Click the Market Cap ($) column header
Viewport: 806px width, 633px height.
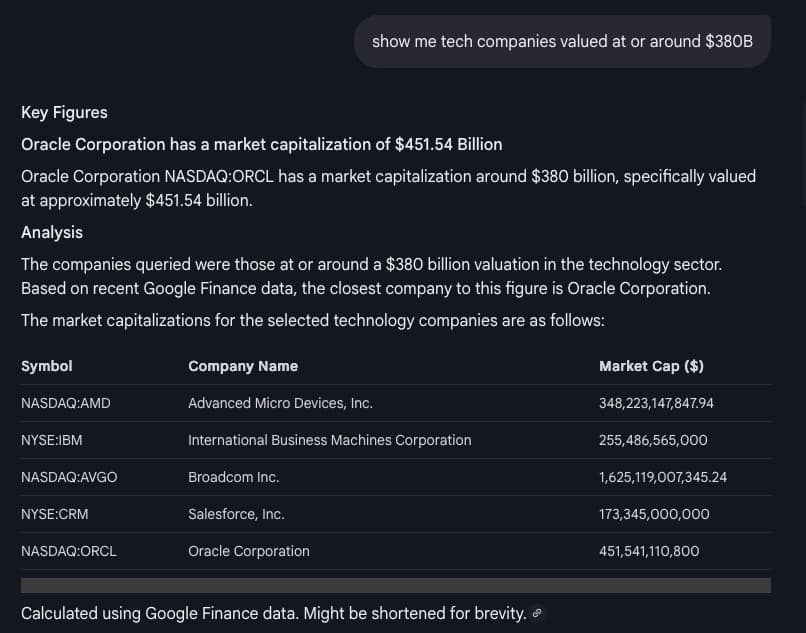[x=651, y=366]
